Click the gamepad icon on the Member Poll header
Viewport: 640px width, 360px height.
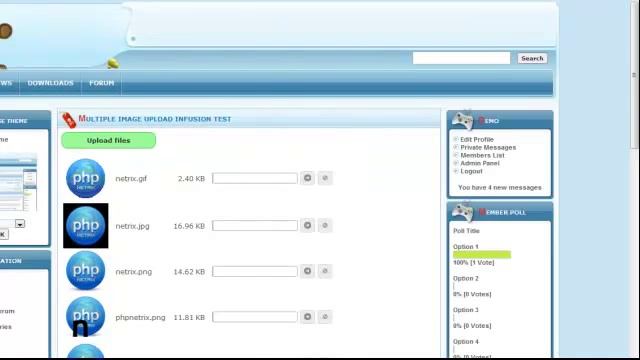point(462,211)
